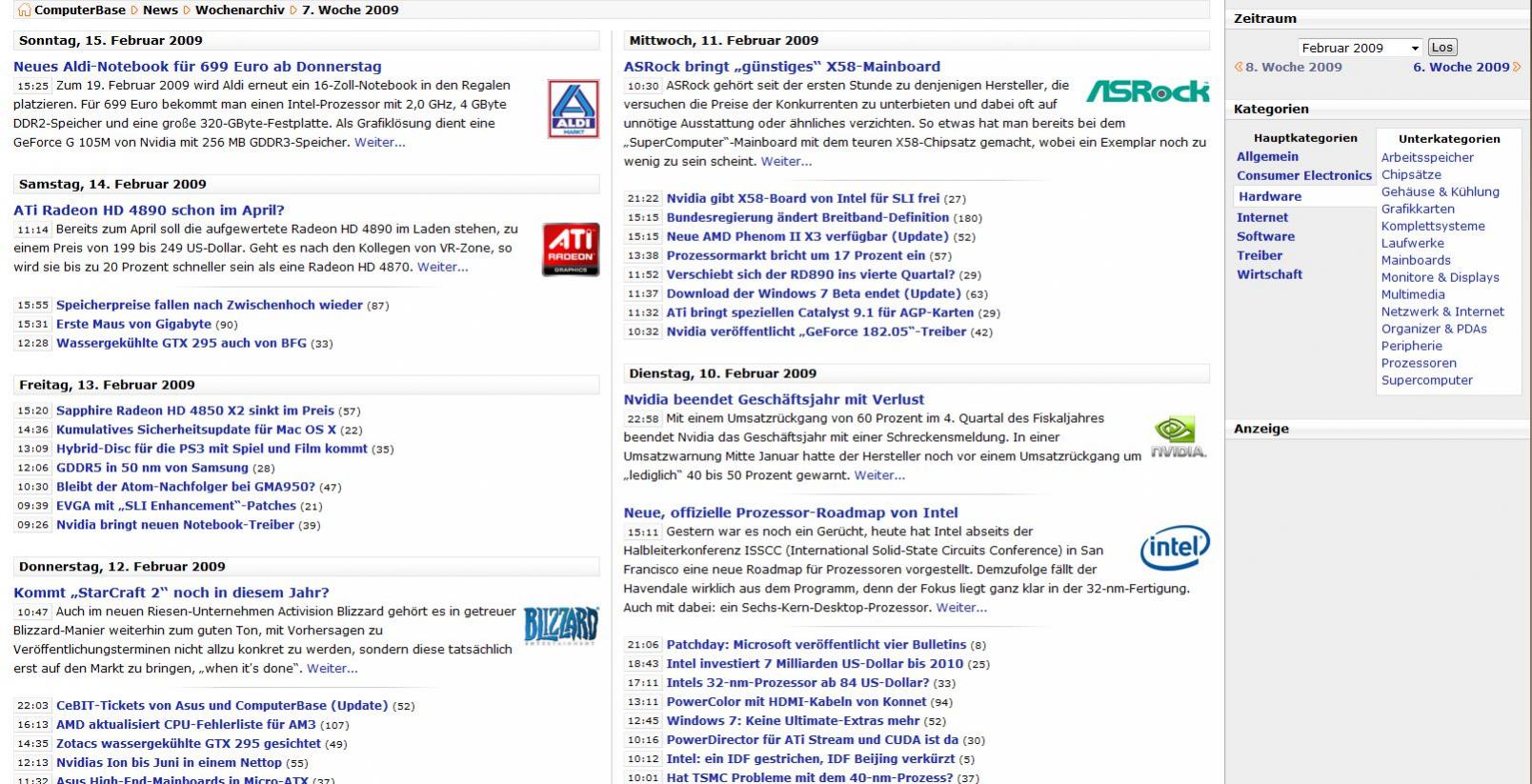Open the 8. Woche 2009 link
Image resolution: width=1532 pixels, height=784 pixels.
coord(1294,67)
